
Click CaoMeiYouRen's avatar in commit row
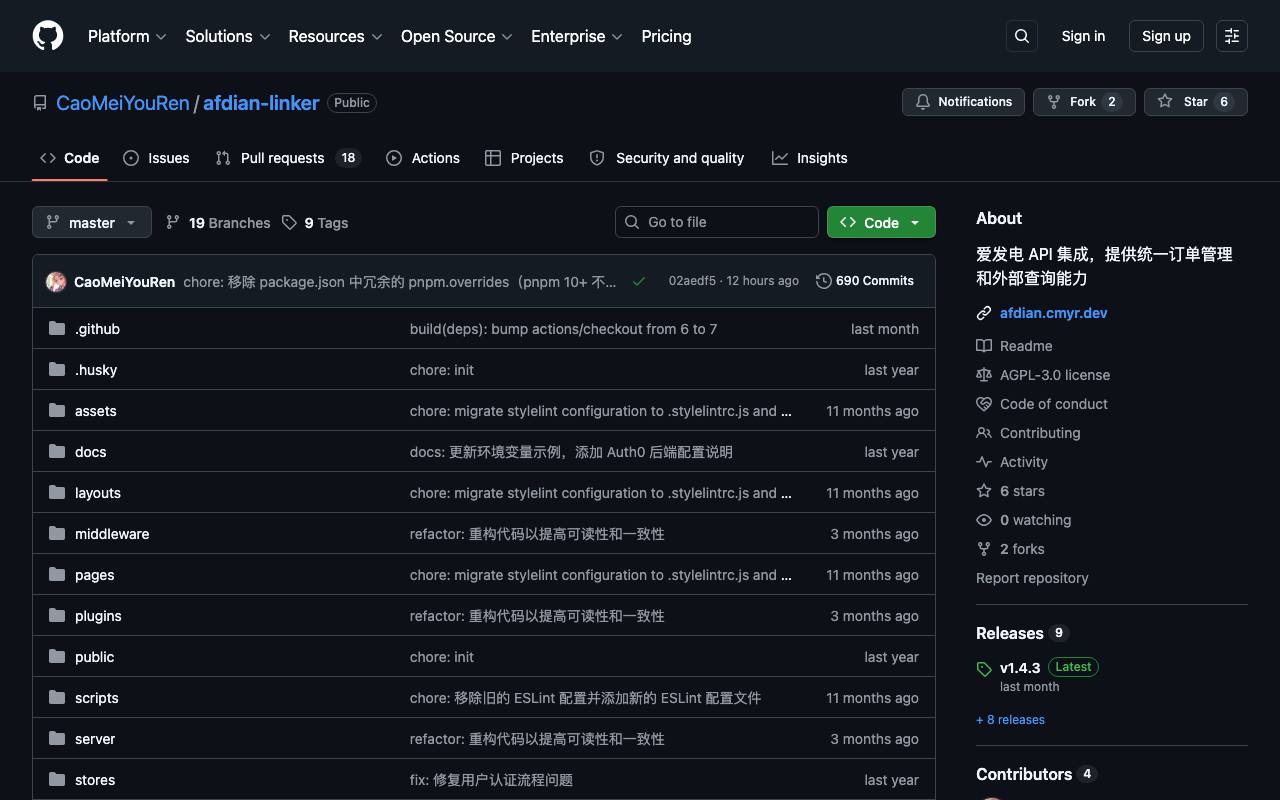(x=56, y=282)
